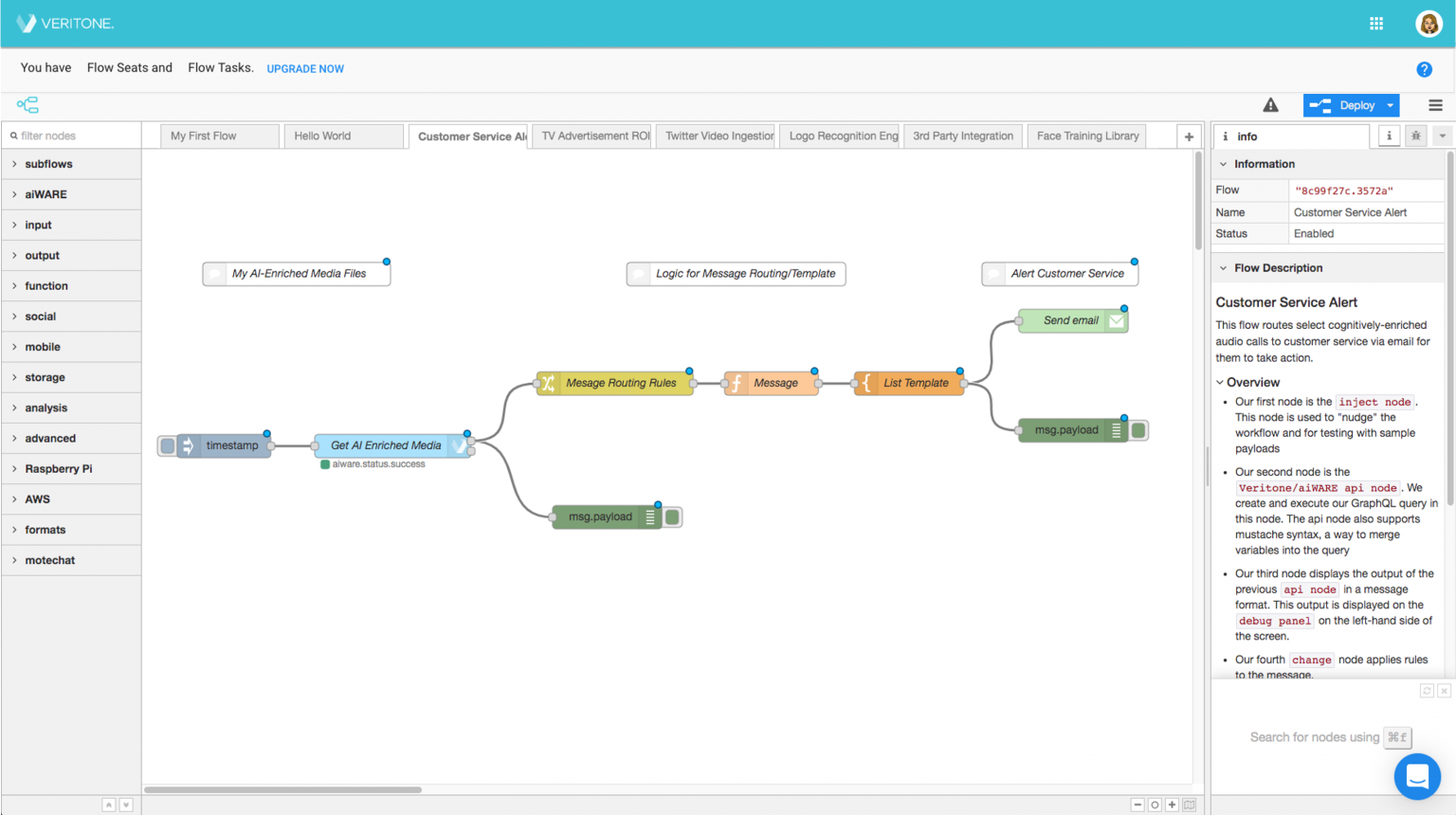Click the UPGRADE NOW link

tap(305, 69)
